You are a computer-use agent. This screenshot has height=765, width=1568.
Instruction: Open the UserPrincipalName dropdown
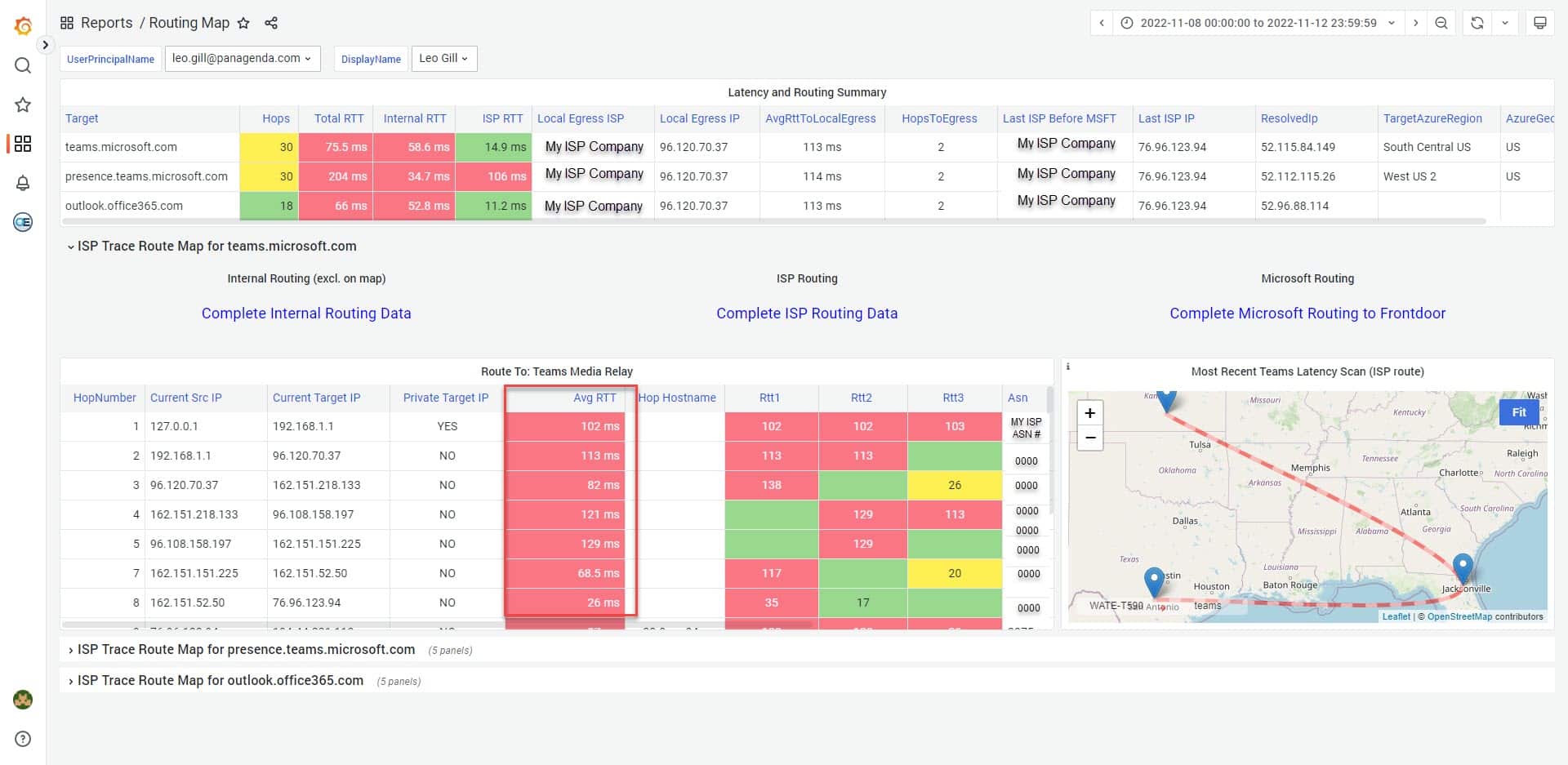tap(242, 59)
